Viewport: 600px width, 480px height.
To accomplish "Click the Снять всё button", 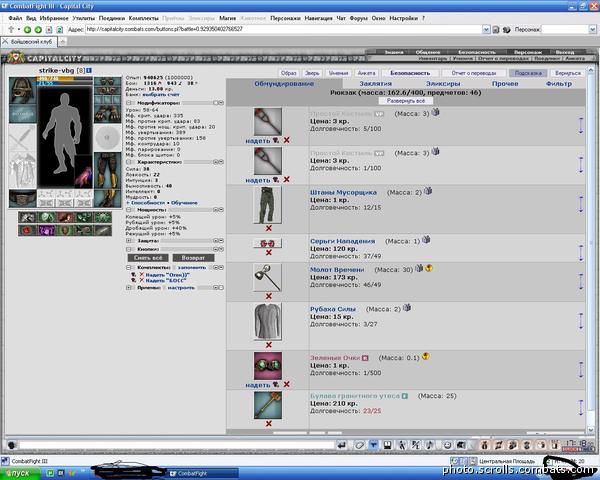I will click(x=148, y=258).
